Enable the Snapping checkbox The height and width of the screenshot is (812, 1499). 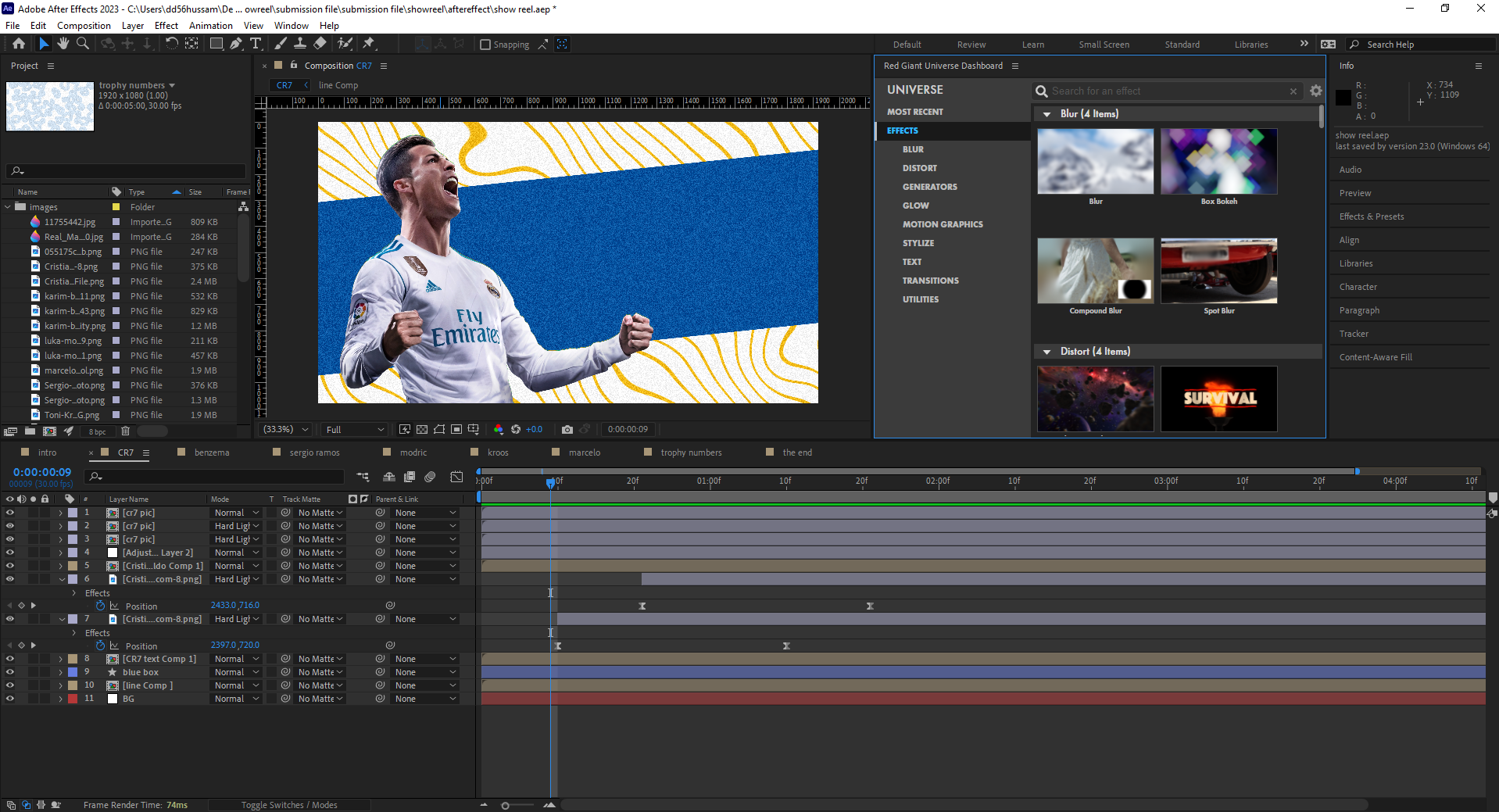(x=485, y=45)
